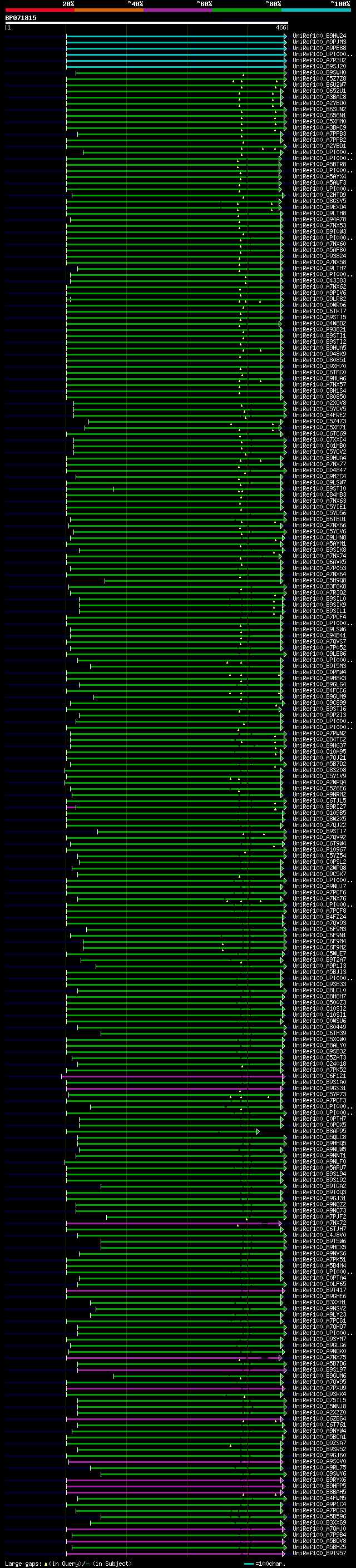This screenshot has height=1568, width=356.
Task: Select hit label UniRef100_Q656N1
Action: point(319,115)
